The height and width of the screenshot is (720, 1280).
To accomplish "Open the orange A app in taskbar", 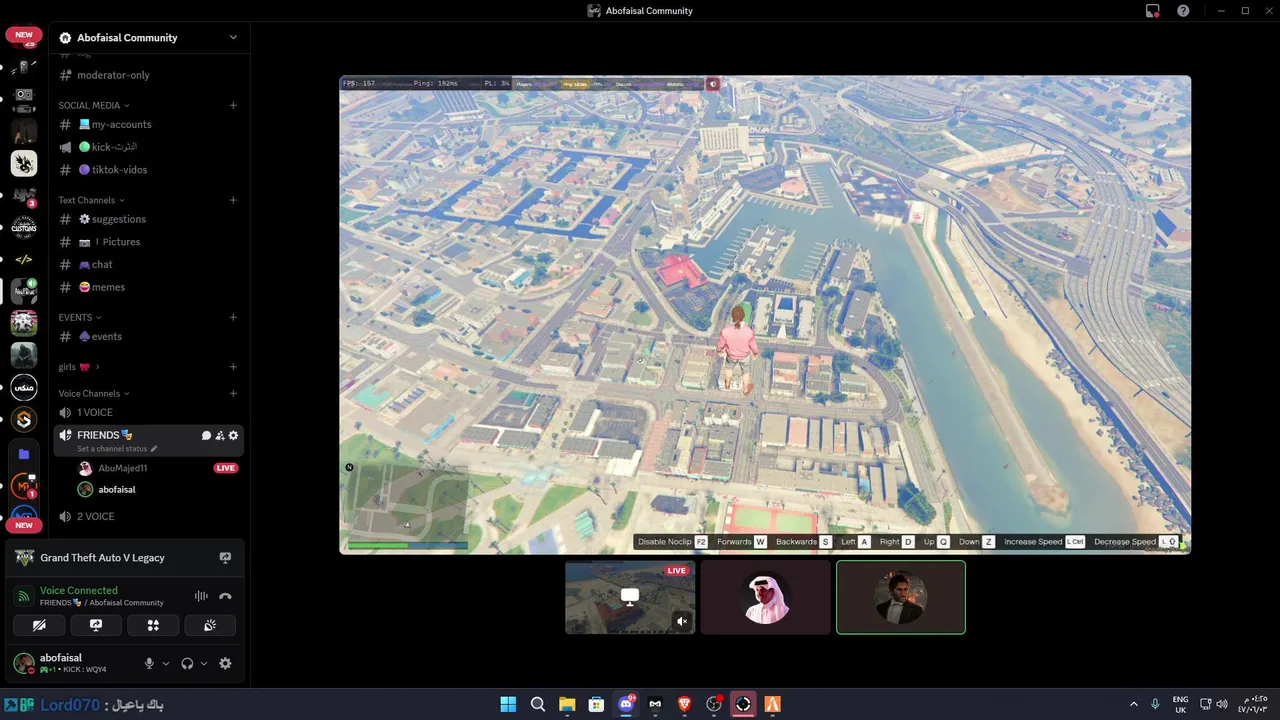I will point(772,704).
